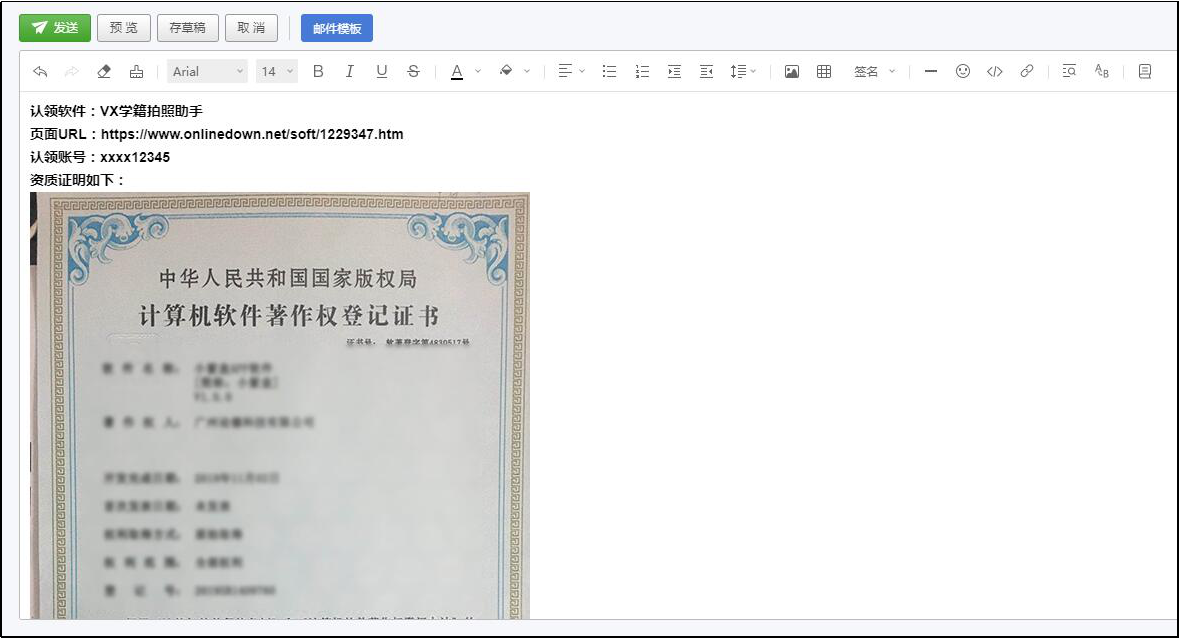The width and height of the screenshot is (1180, 638).
Task: Open the font size 14 dropdown
Action: pos(277,71)
